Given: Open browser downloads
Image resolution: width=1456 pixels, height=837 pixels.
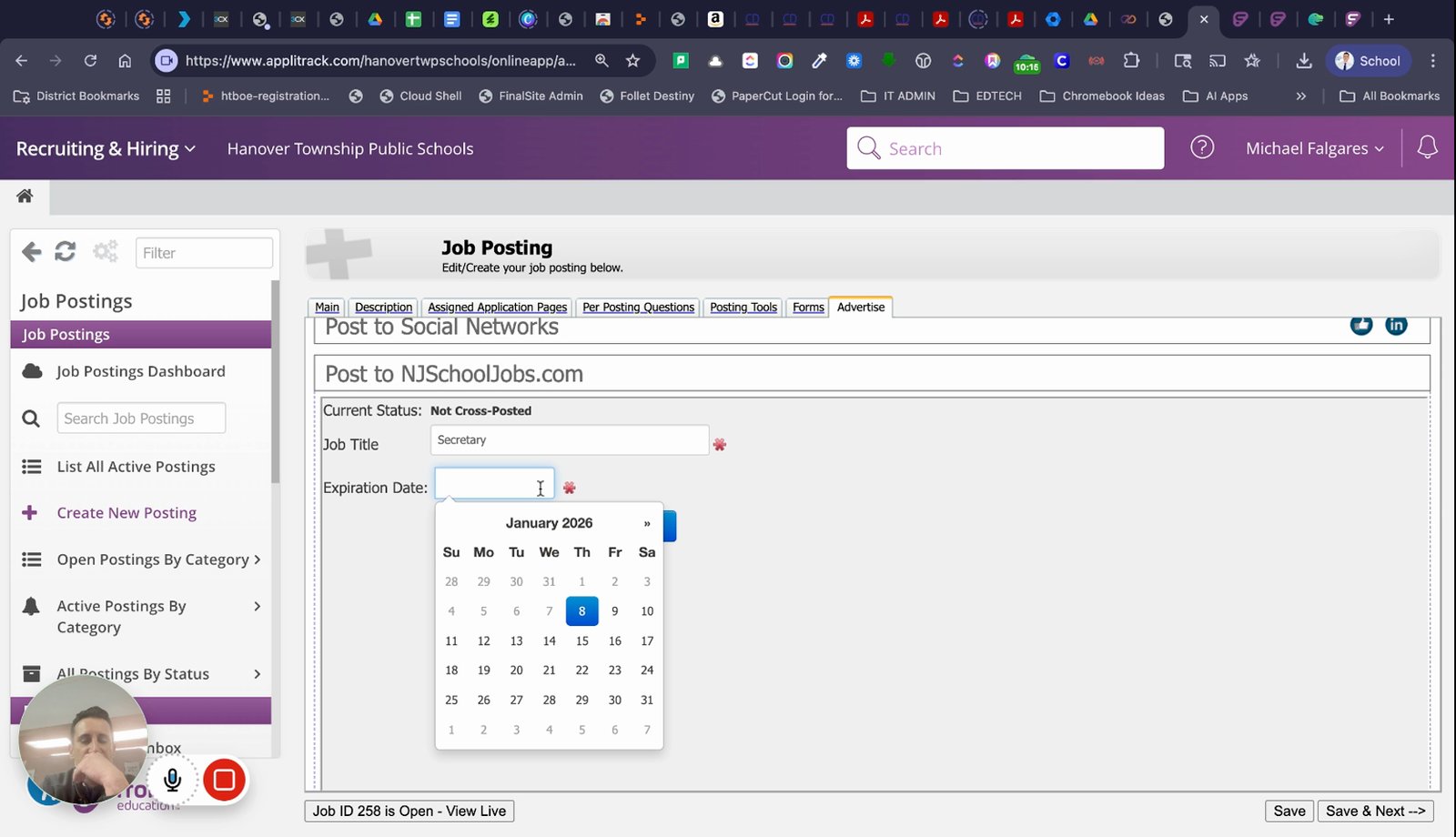Looking at the screenshot, I should (1303, 61).
